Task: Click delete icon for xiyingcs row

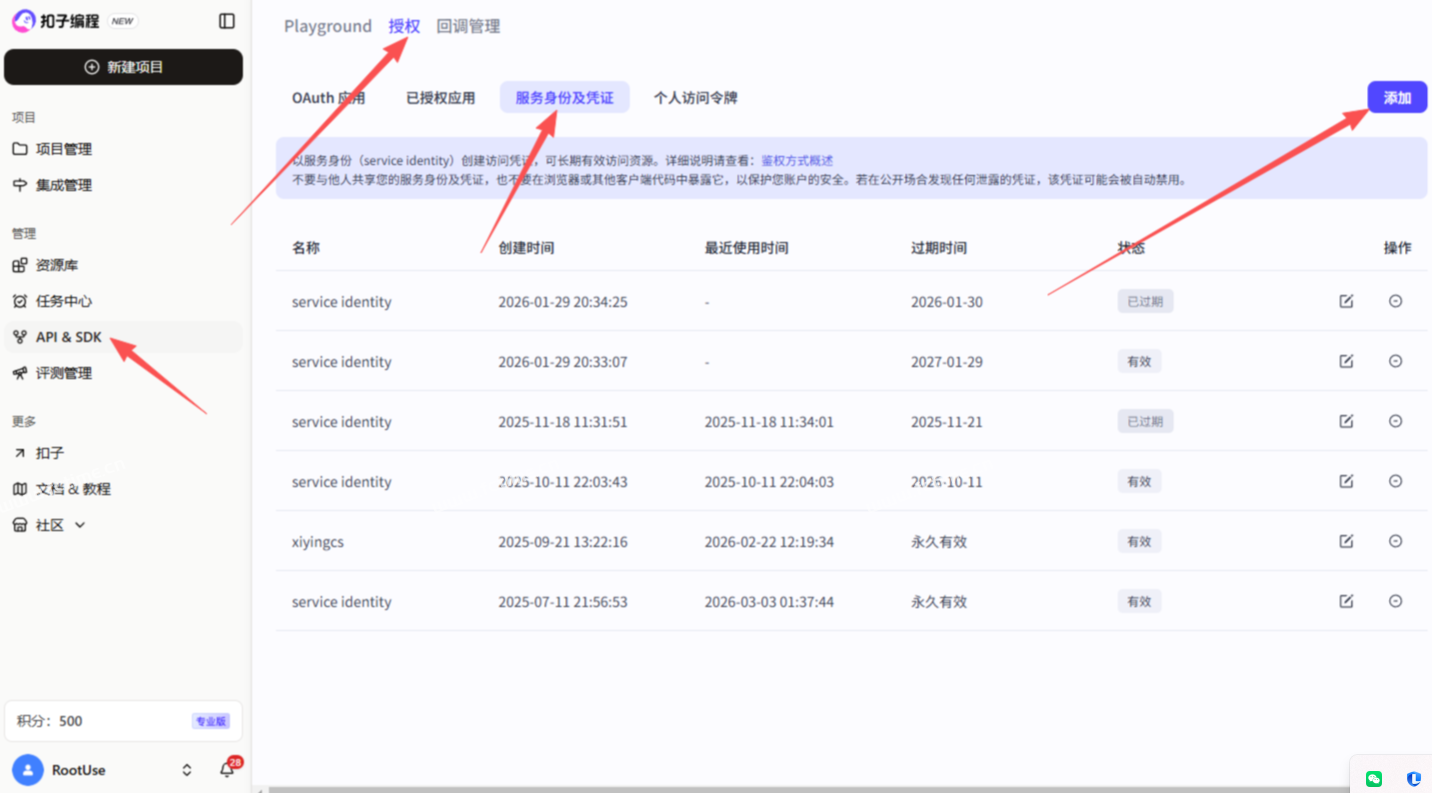Action: [1395, 541]
